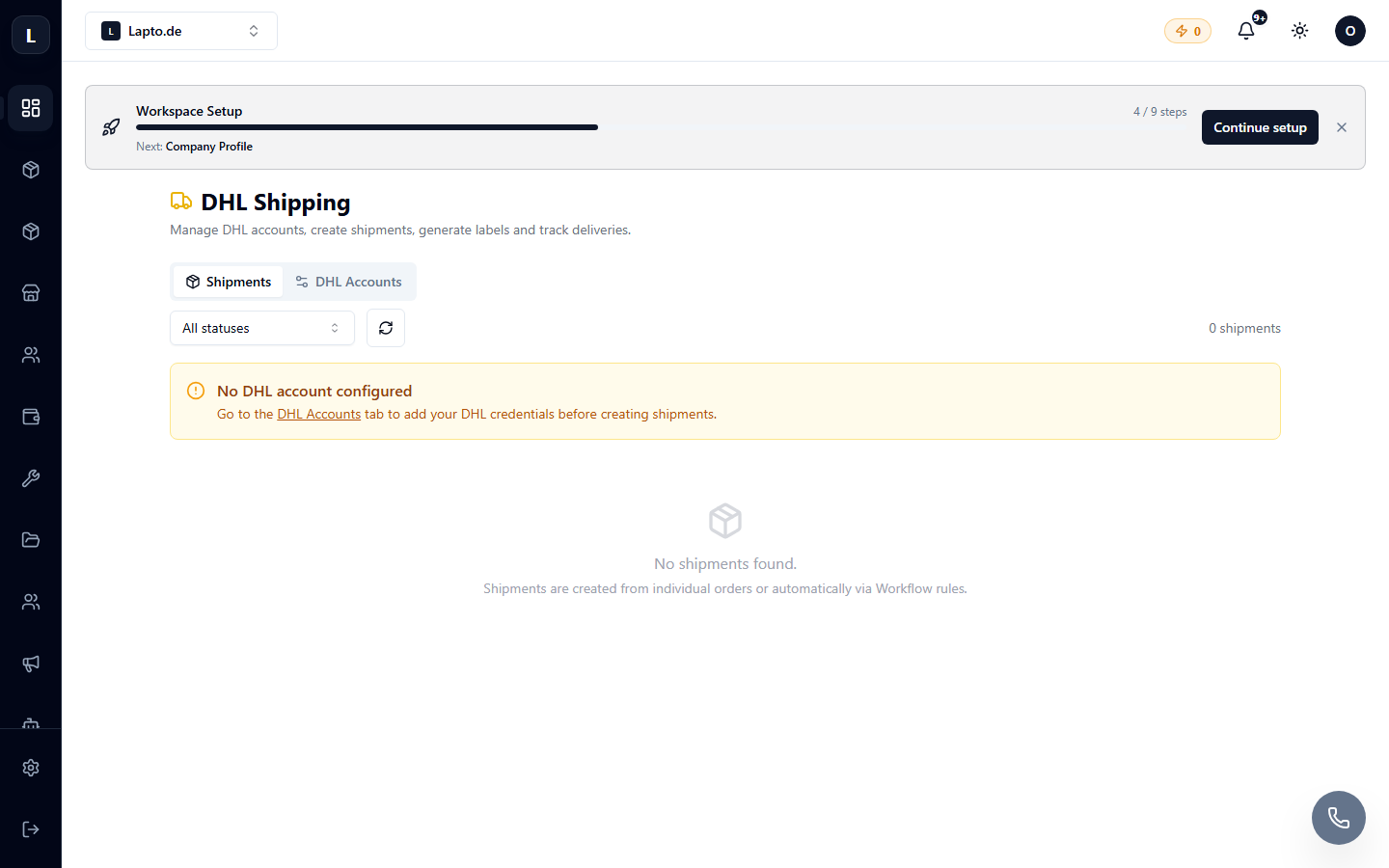This screenshot has height=868, width=1389.
Task: Open the settings gear in the sidebar
Action: click(x=31, y=768)
